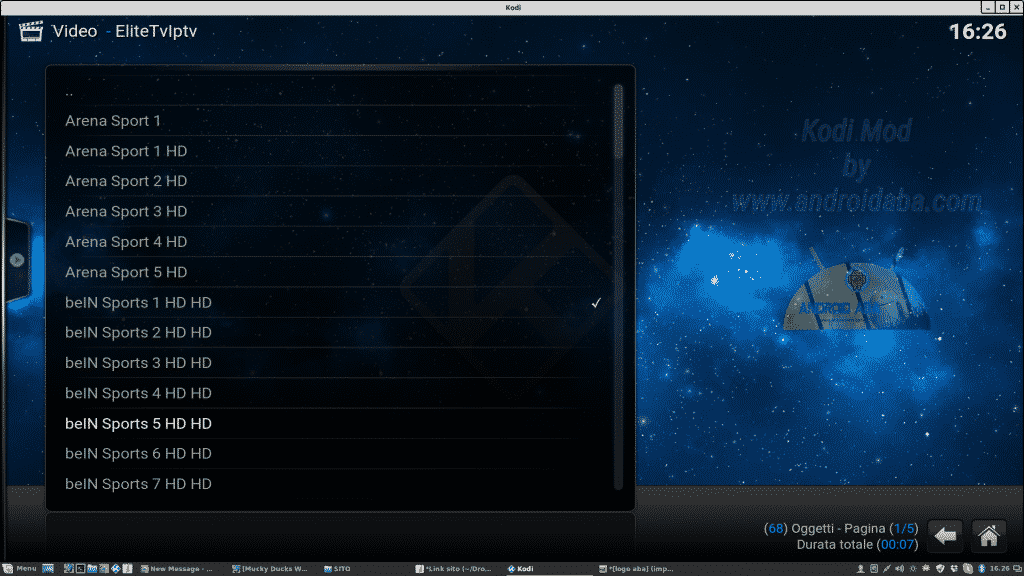Play highlighted beIN Sports 5 HD HD
Screen dimensions: 1024x576
click(330, 424)
